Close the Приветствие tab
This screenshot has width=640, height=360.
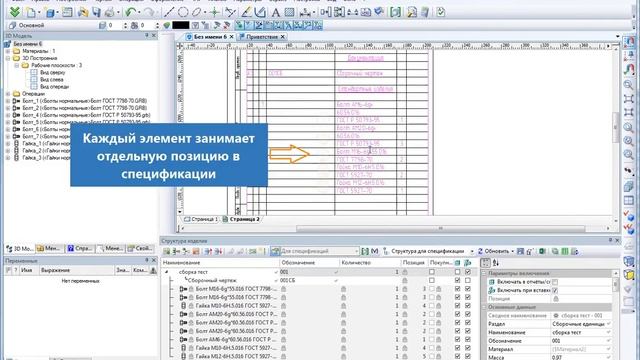tap(282, 37)
